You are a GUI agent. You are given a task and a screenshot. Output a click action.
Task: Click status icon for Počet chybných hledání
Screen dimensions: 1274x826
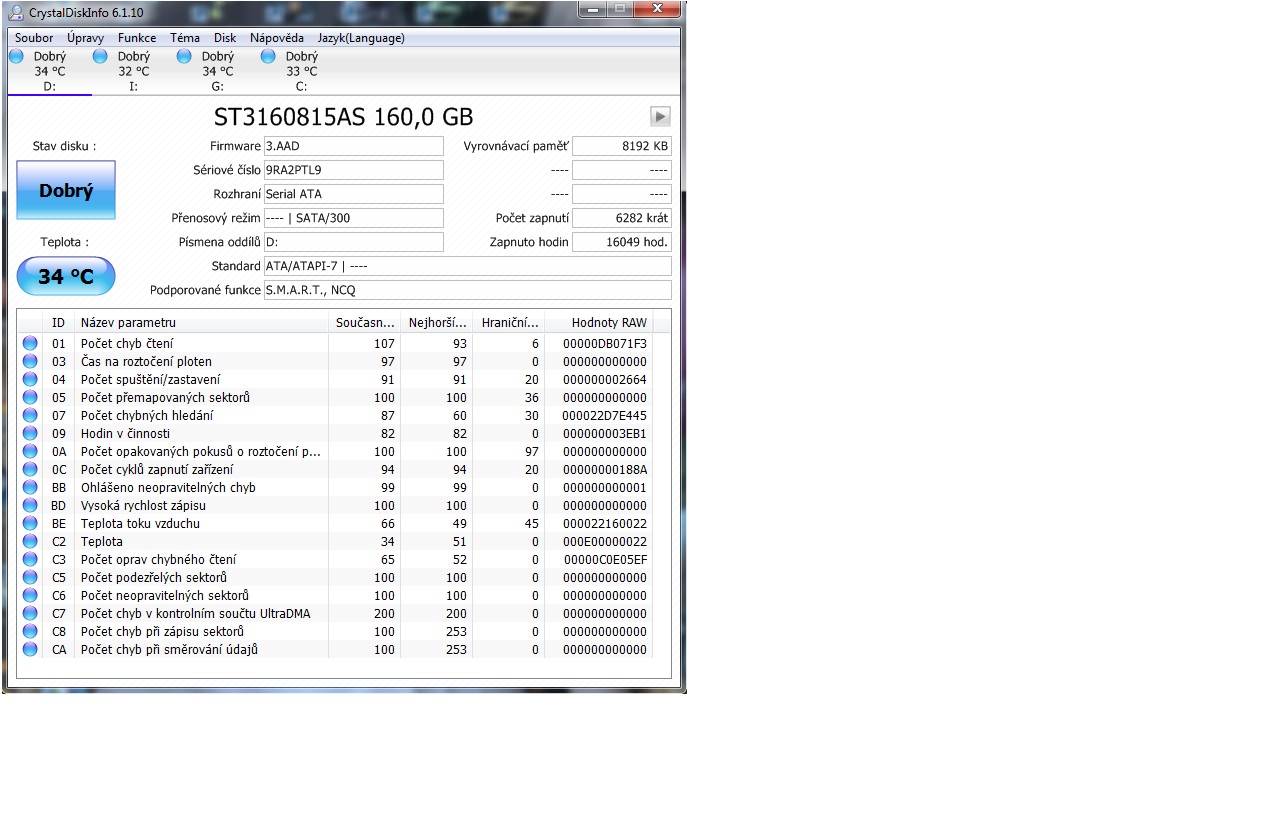point(30,415)
